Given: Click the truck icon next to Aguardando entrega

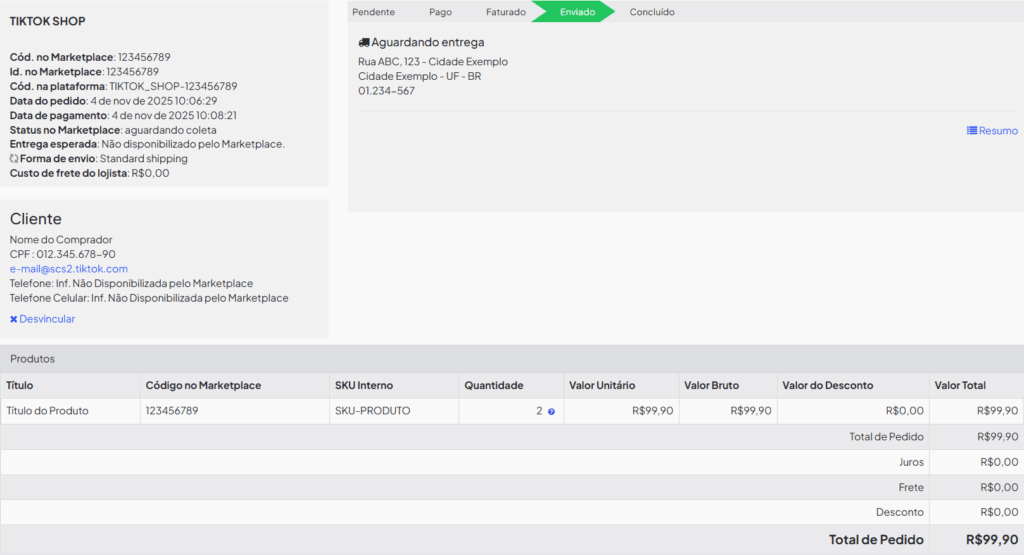Looking at the screenshot, I should click(364, 43).
